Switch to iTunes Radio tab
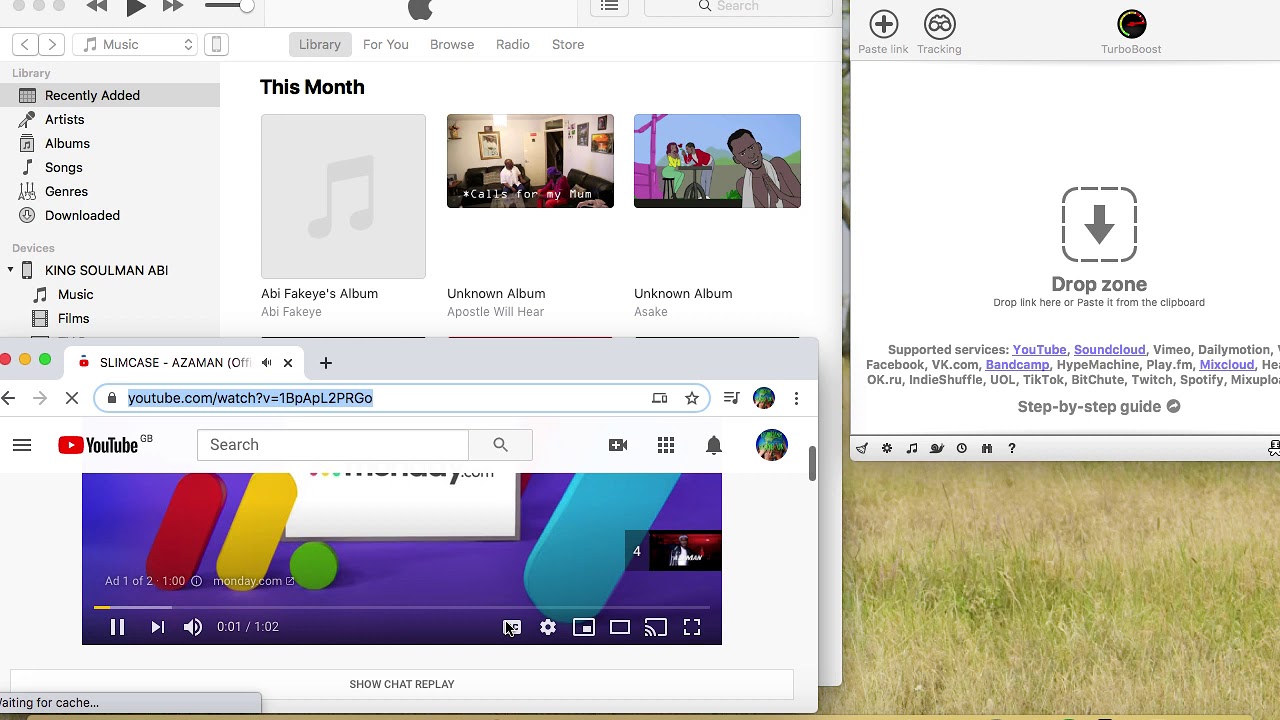Image resolution: width=1280 pixels, height=720 pixels. [513, 44]
